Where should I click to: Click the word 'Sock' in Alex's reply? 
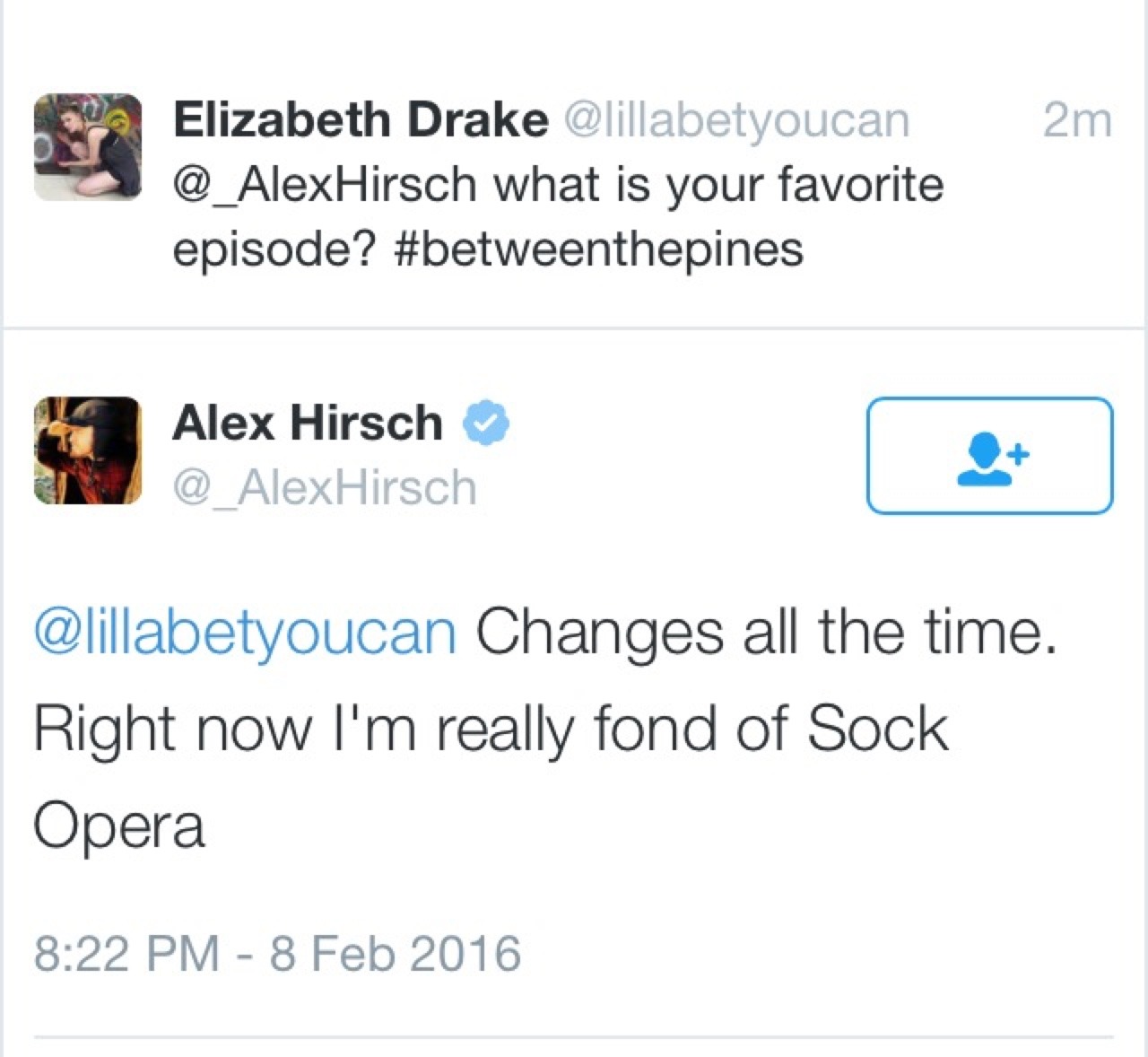[876, 729]
